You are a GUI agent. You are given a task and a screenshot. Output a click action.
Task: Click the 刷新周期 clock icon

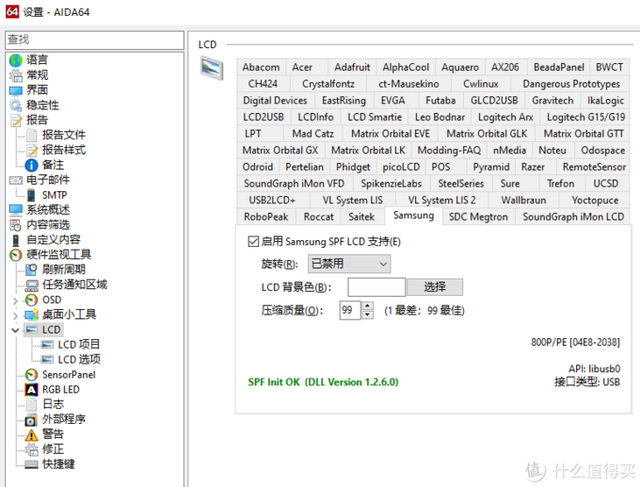click(x=31, y=270)
